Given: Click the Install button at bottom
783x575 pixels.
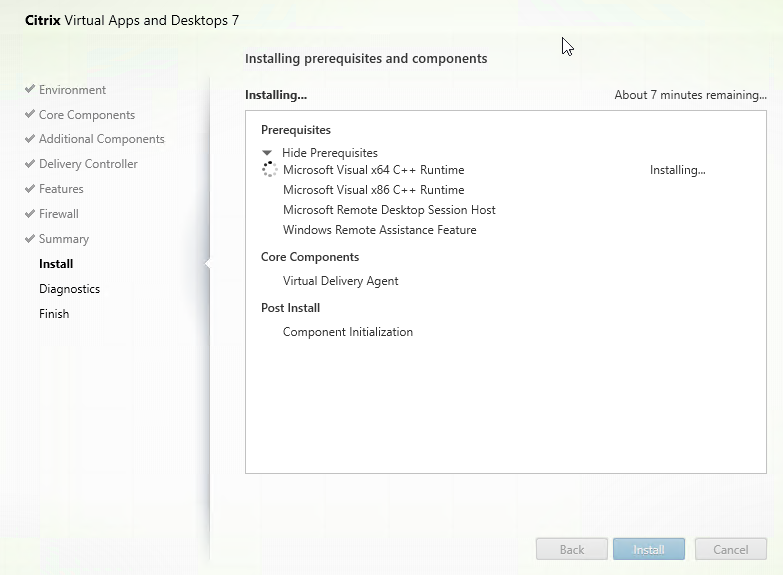Looking at the screenshot, I should pos(648,549).
